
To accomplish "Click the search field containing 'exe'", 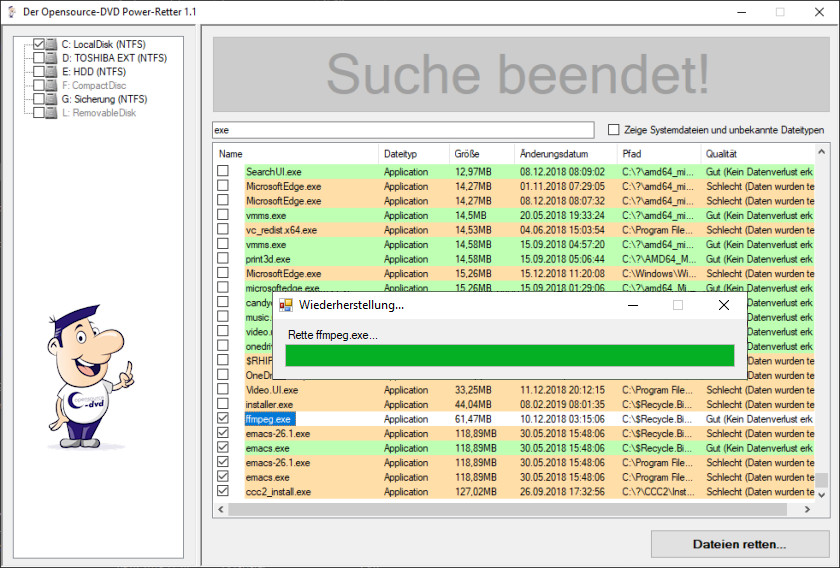I will (404, 130).
